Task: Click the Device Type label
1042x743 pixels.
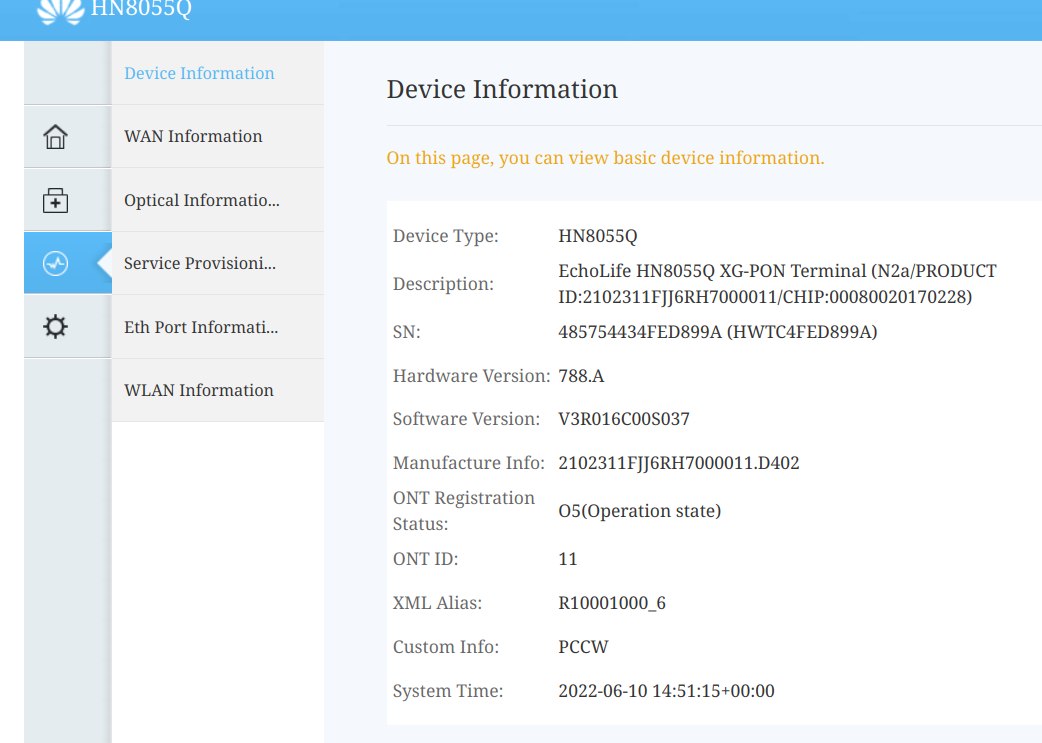Action: 445,236
